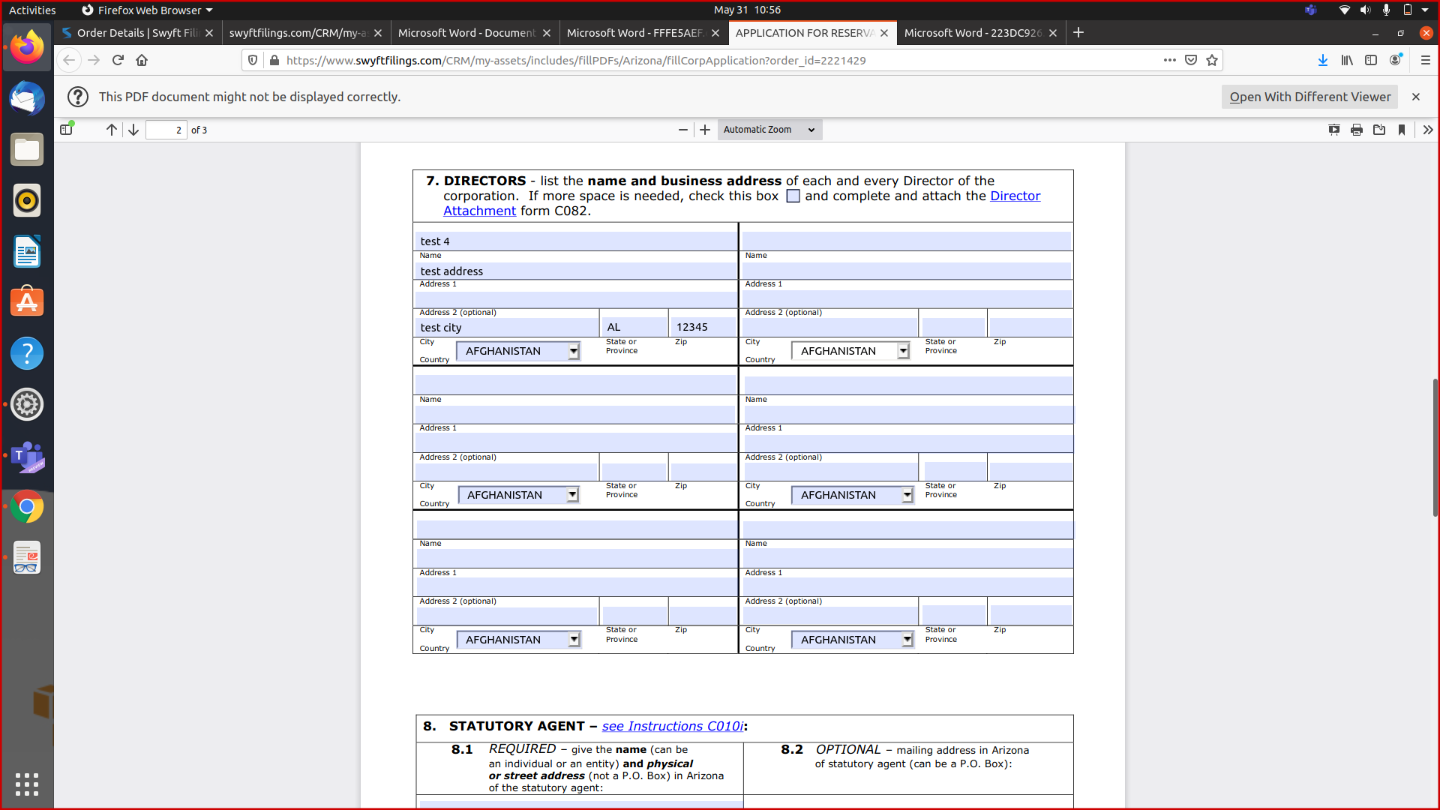Viewport: 1440px width, 810px height.
Task: Bookmark this page with star icon
Action: [1212, 60]
